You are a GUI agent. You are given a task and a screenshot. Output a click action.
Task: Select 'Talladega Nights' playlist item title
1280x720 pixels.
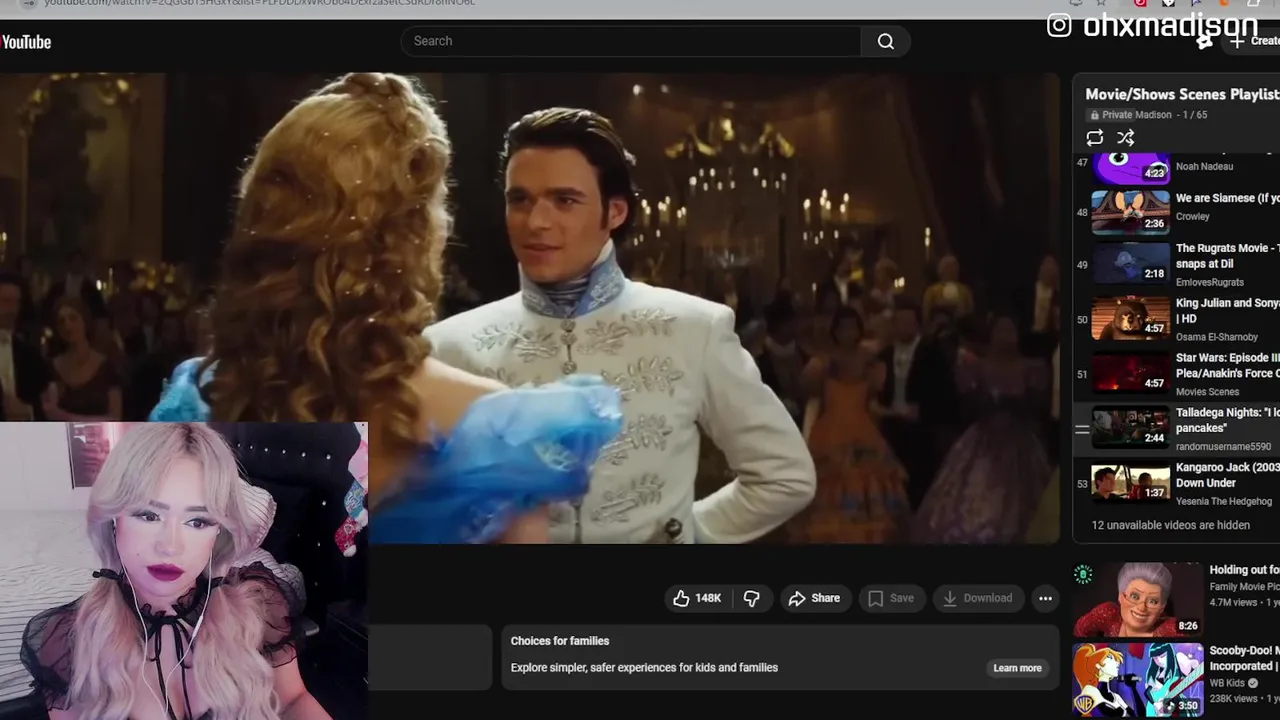(1227, 420)
